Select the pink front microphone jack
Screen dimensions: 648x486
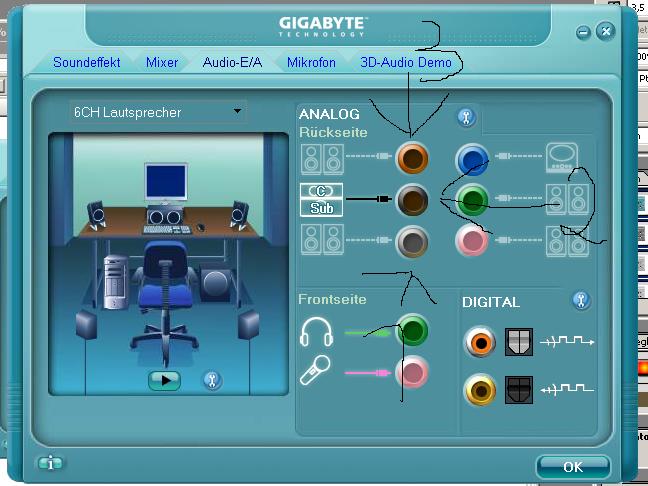click(x=412, y=372)
